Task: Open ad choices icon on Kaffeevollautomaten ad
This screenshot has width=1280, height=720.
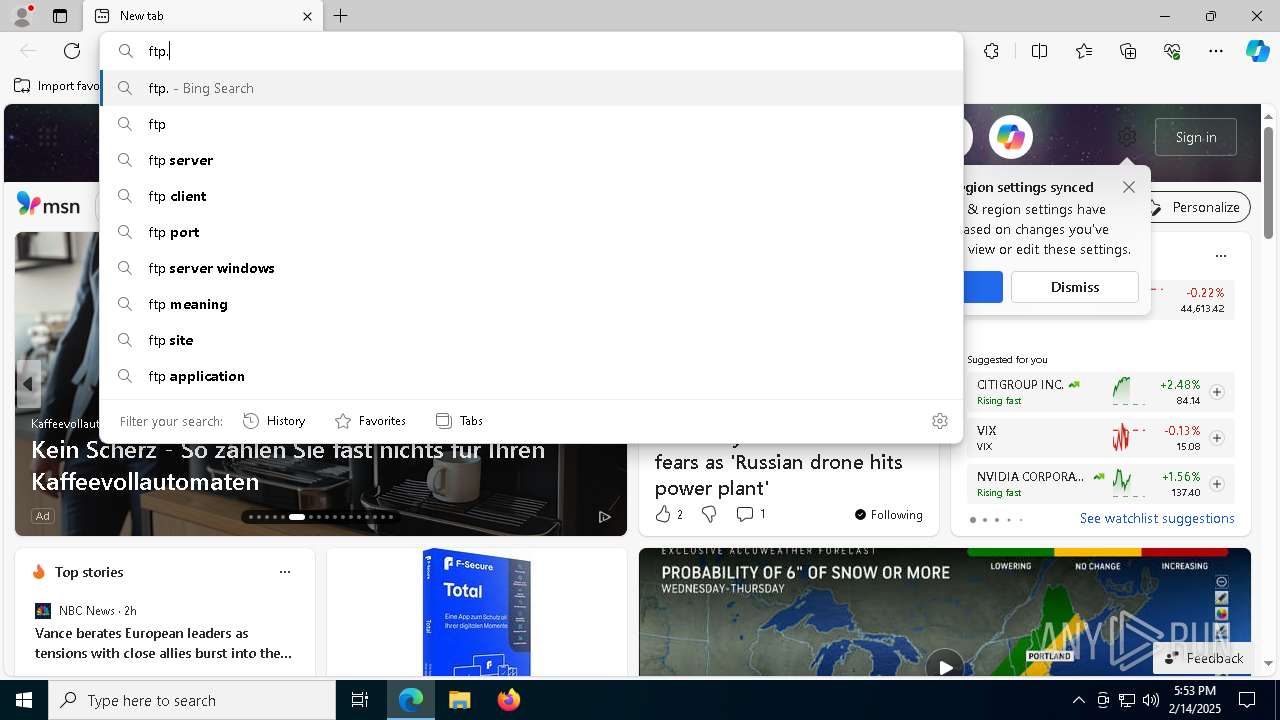Action: point(605,516)
